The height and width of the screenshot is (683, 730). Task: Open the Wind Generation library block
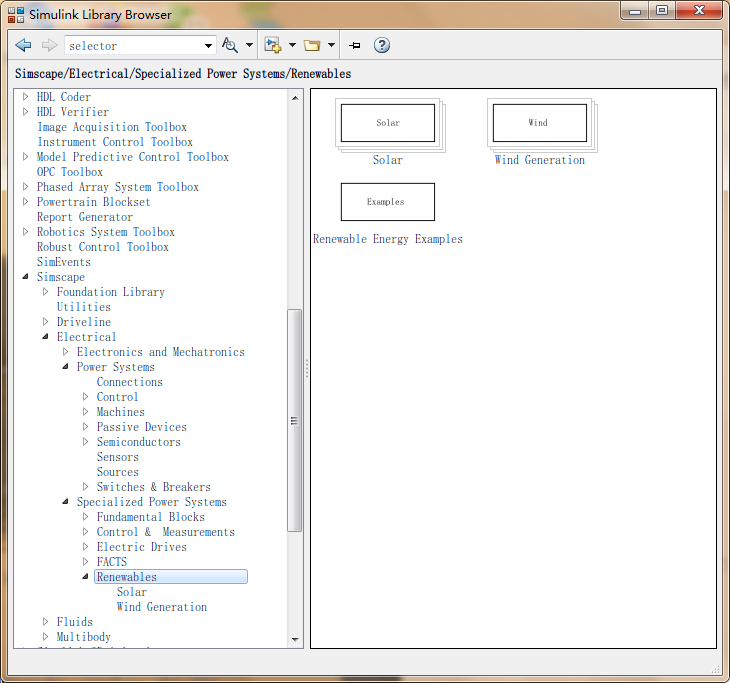[x=541, y=125]
